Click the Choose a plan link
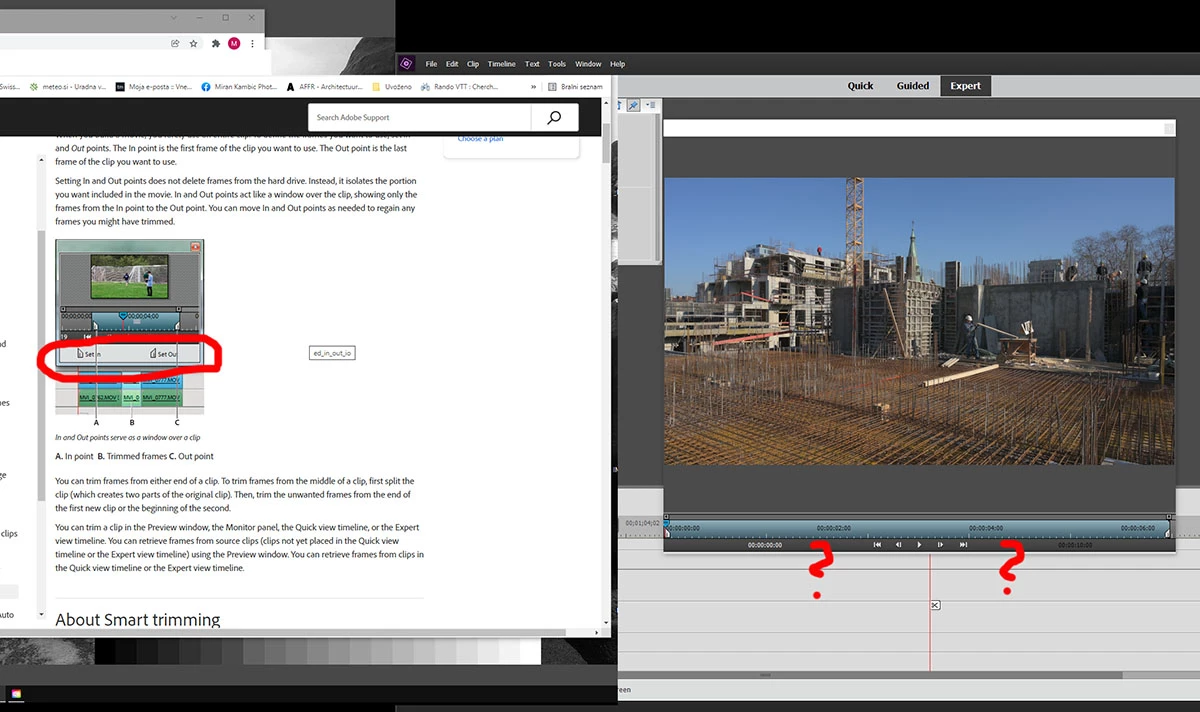Image resolution: width=1200 pixels, height=712 pixels. pos(480,139)
